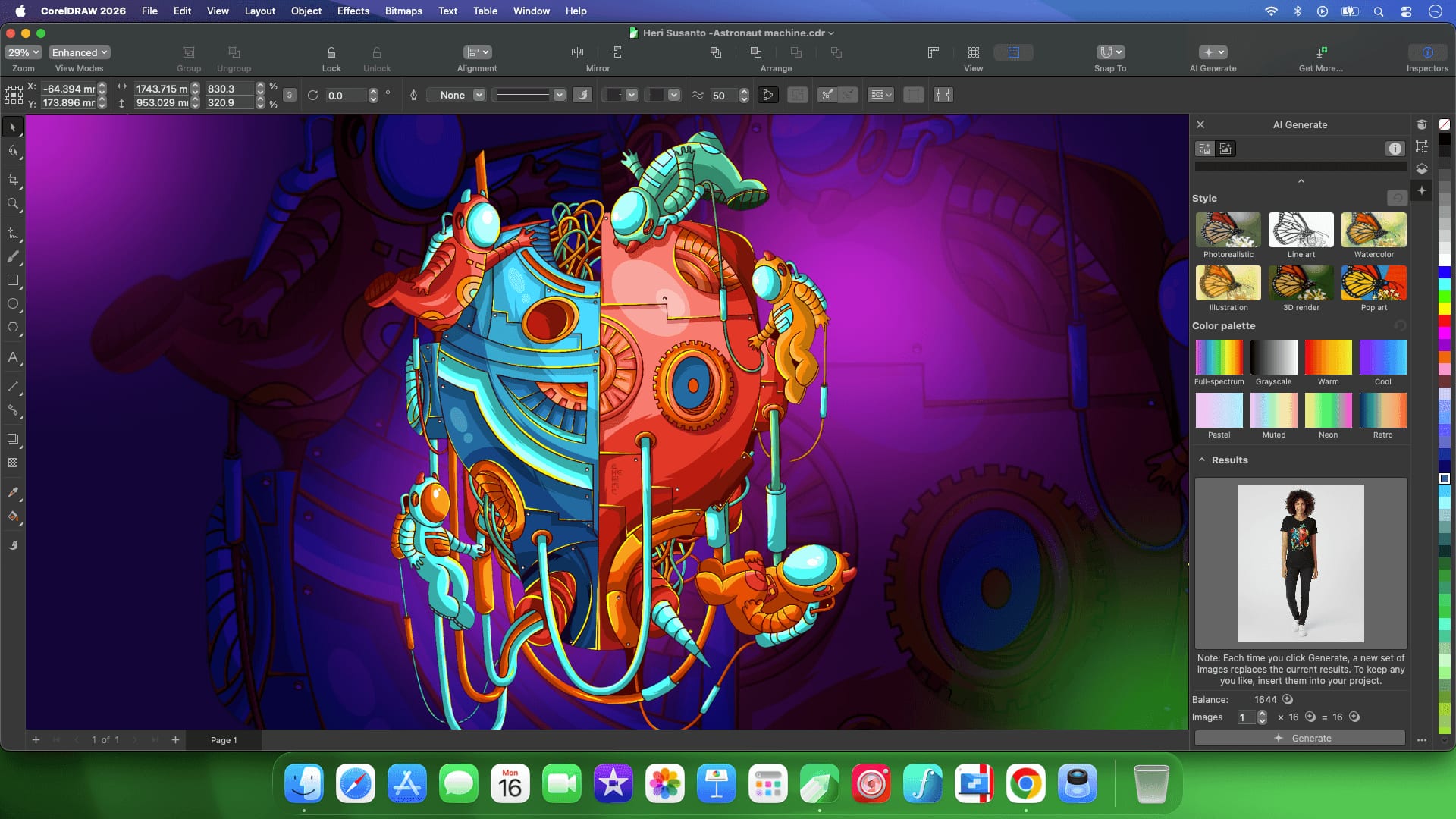This screenshot has width=1456, height=819.
Task: Select the Watercolor style preset
Action: click(x=1373, y=230)
